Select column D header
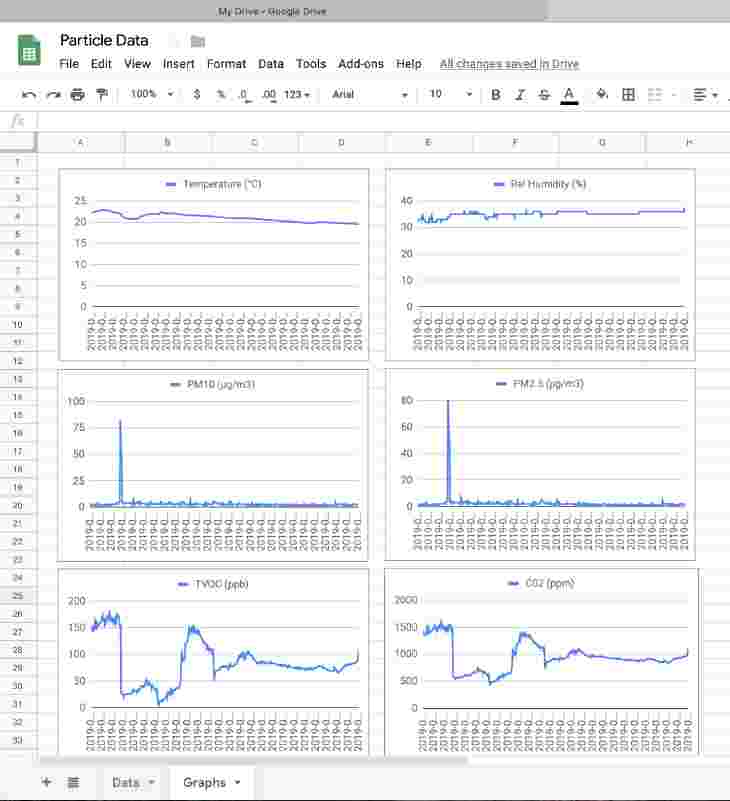The width and height of the screenshot is (730, 801). point(341,143)
